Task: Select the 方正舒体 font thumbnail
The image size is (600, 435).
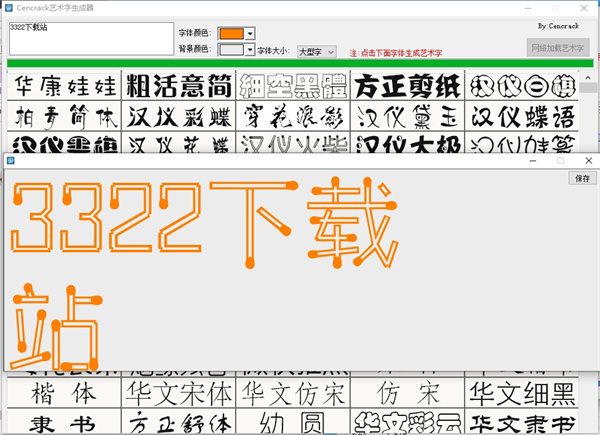Action: coord(179,422)
